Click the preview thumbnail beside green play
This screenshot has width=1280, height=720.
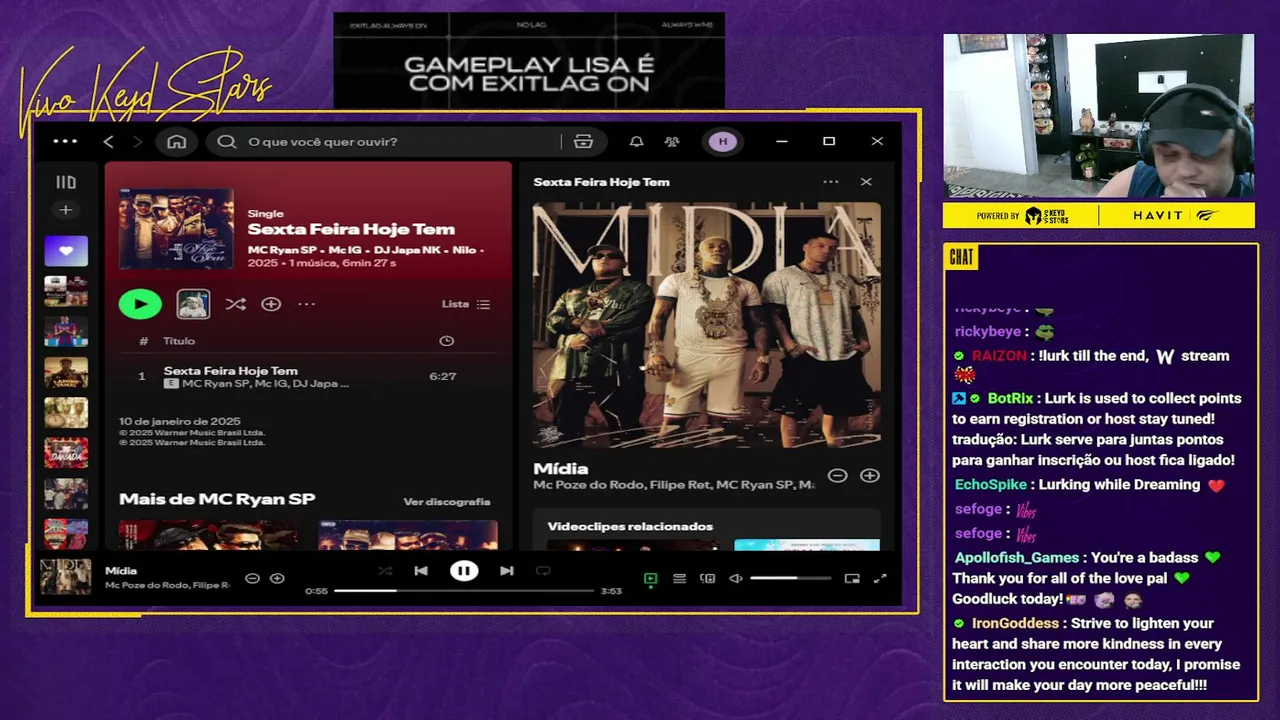click(x=193, y=304)
